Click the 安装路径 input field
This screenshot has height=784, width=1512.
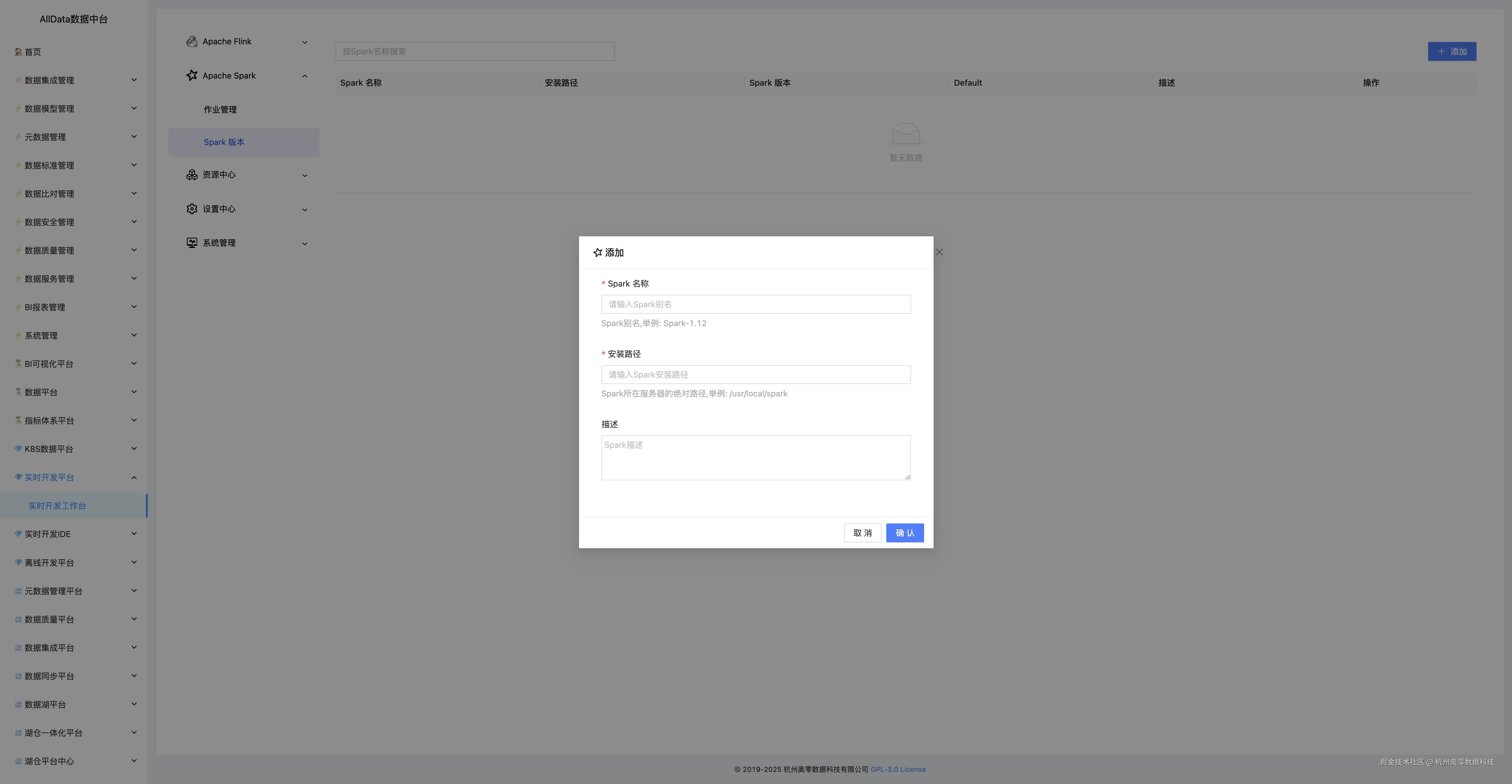pos(755,374)
